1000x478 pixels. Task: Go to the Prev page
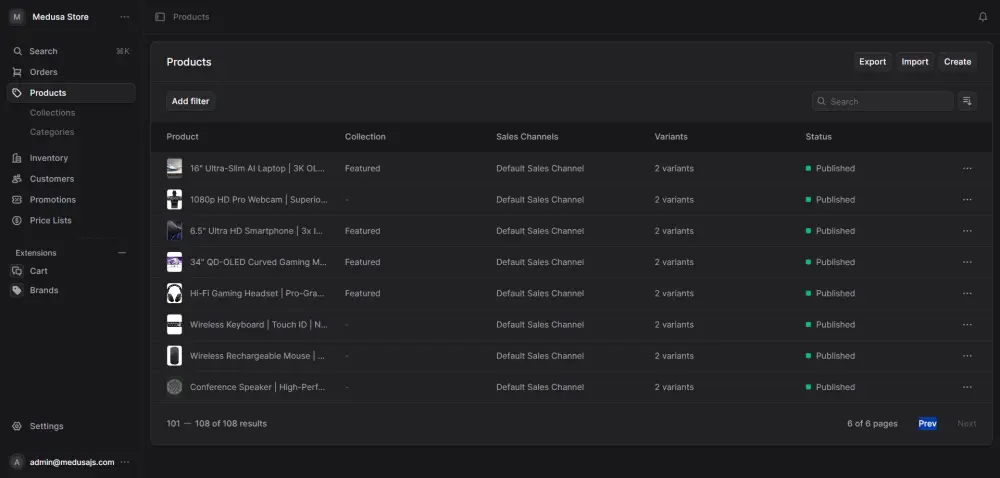pos(927,424)
